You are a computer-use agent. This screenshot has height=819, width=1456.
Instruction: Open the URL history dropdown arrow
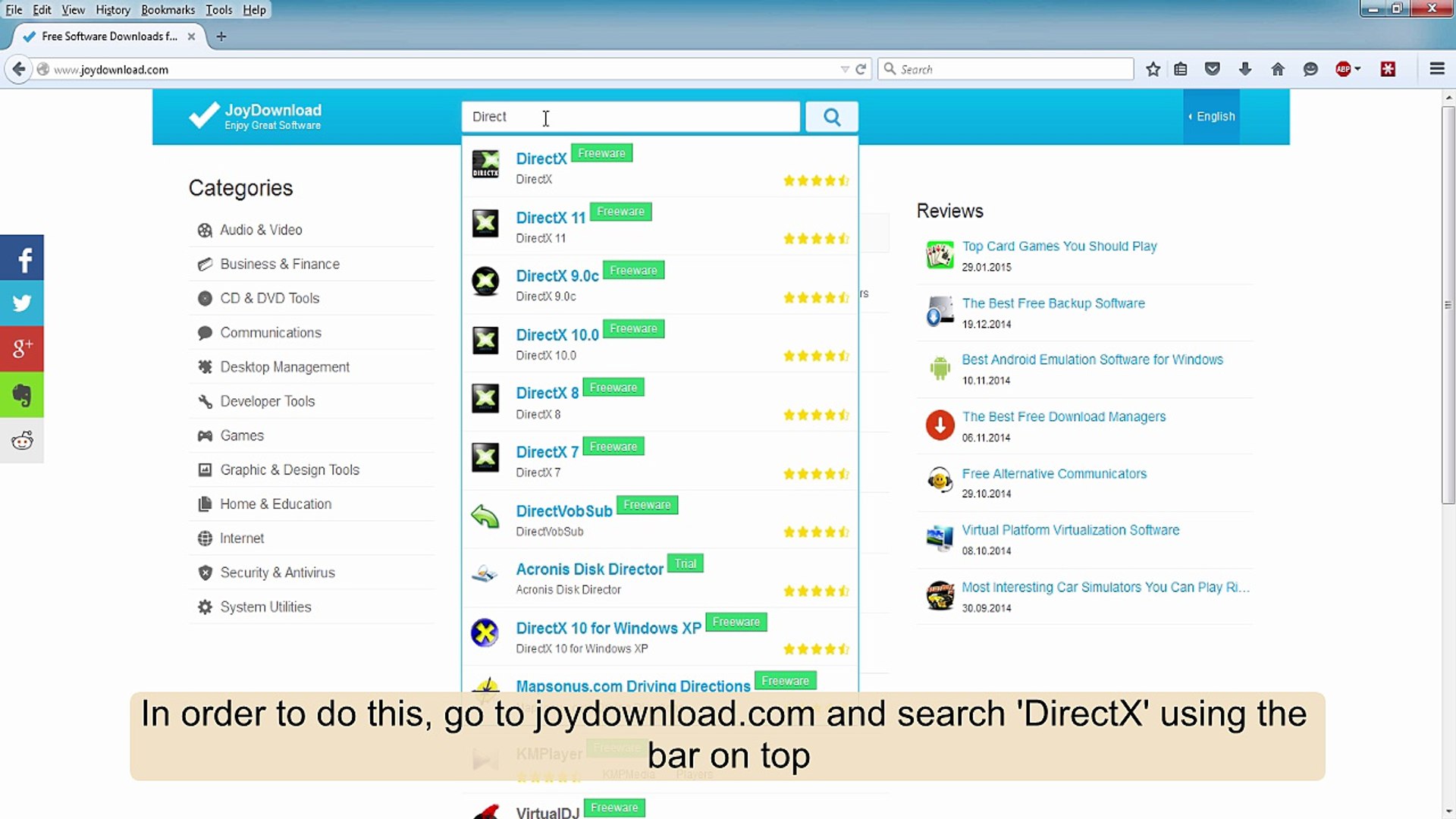(845, 69)
